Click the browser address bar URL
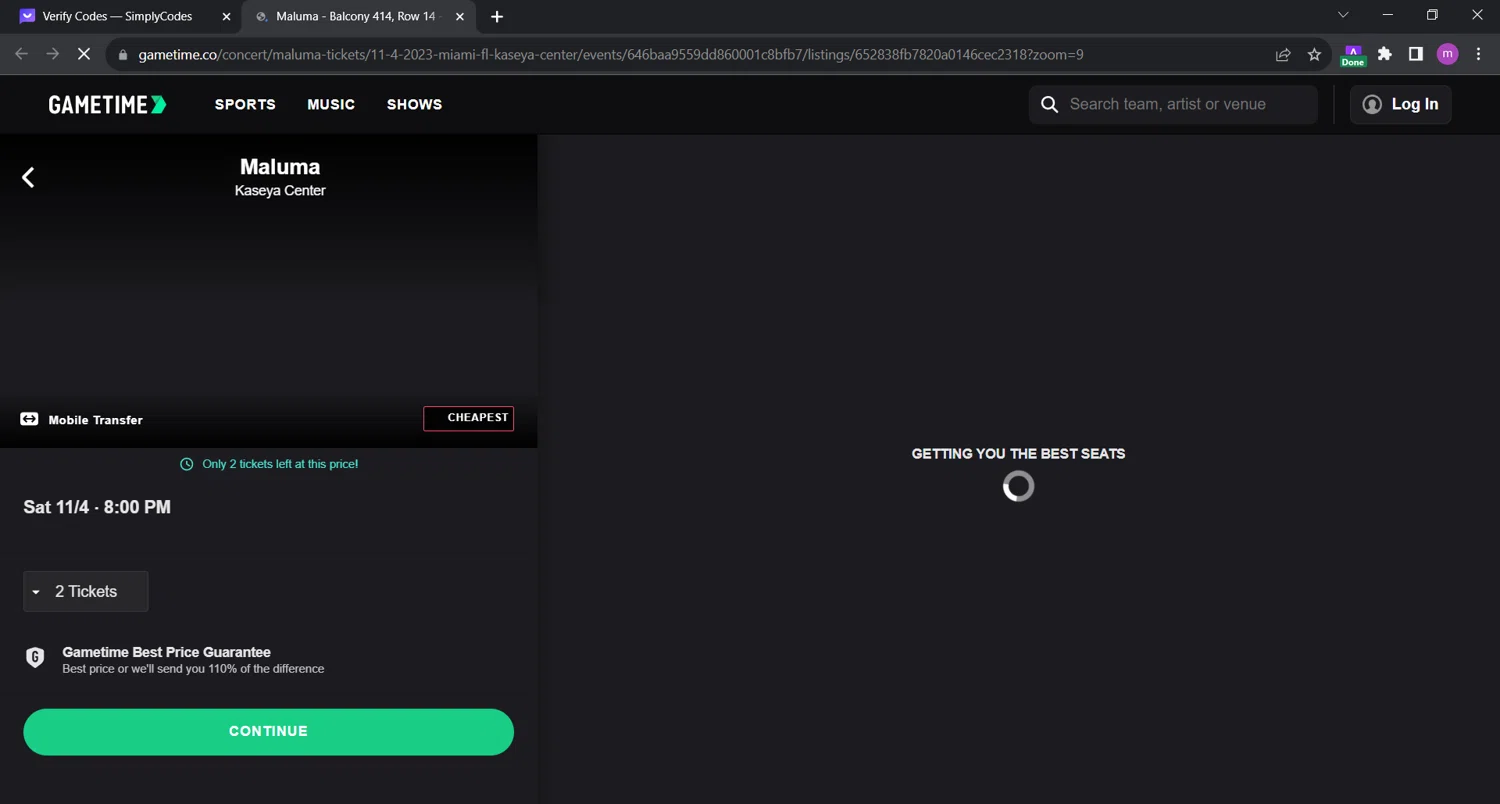Image resolution: width=1500 pixels, height=804 pixels. tap(611, 55)
